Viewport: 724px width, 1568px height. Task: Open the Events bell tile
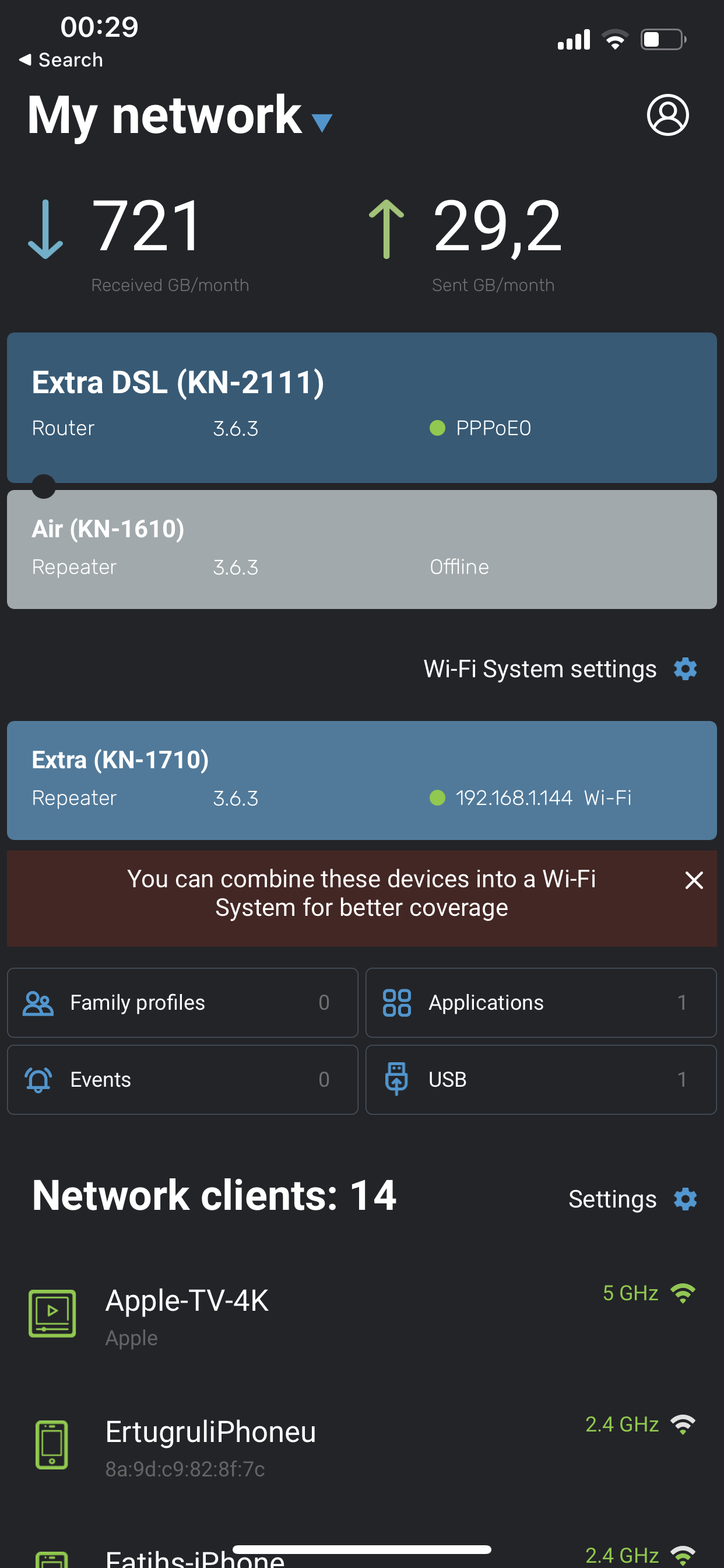tap(182, 1080)
